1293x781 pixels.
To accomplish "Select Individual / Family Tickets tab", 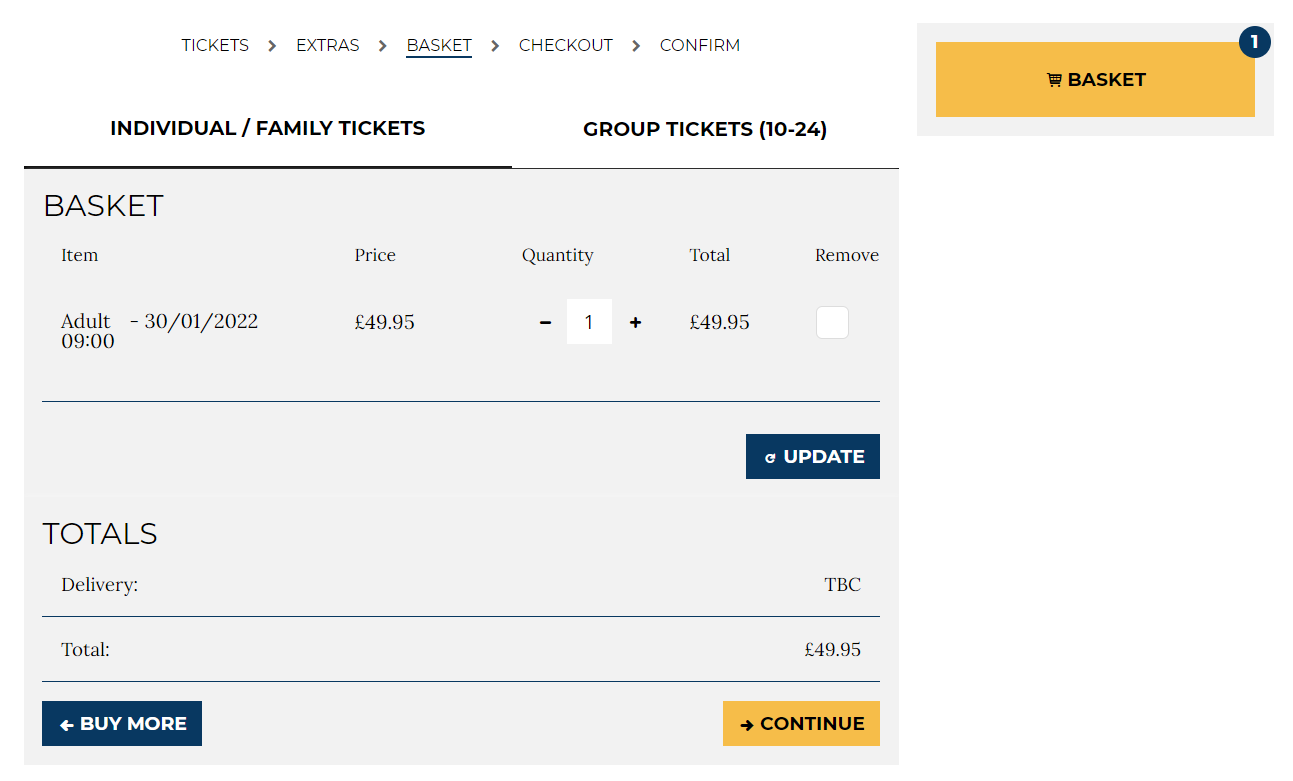I will tap(267, 128).
